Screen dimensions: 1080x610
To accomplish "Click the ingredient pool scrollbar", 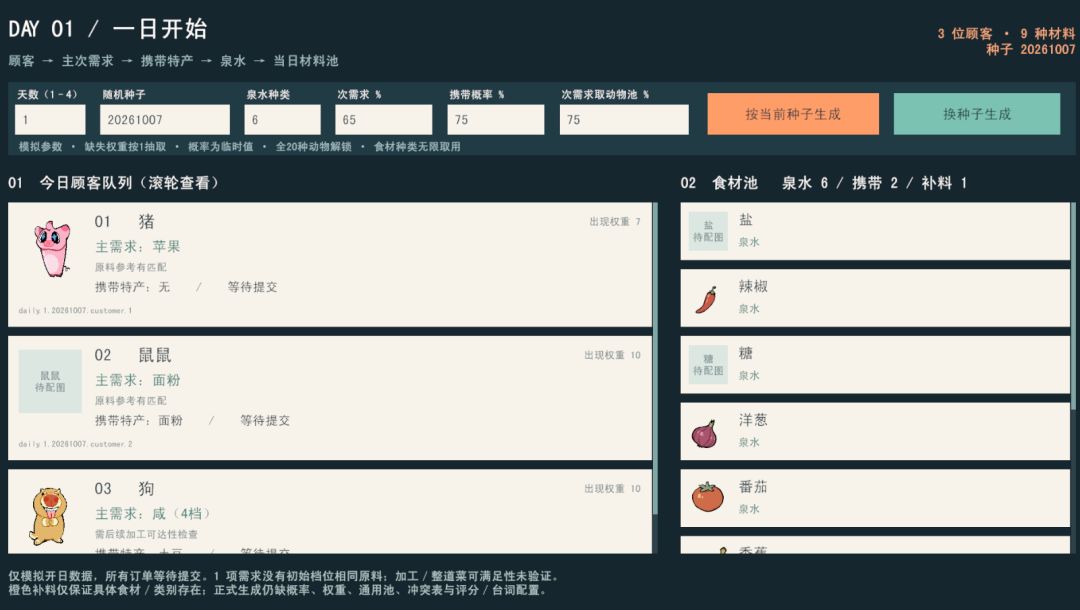I will [1073, 306].
